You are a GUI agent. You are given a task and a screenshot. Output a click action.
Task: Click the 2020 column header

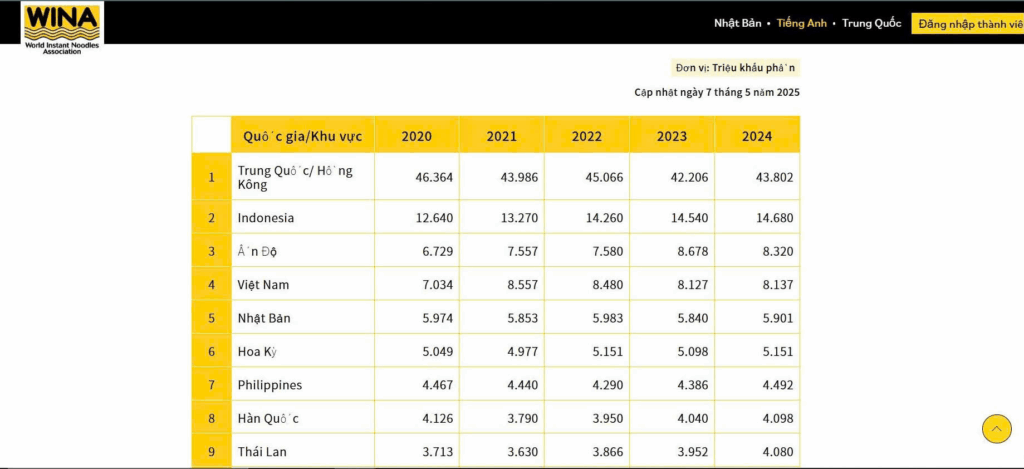(x=417, y=136)
